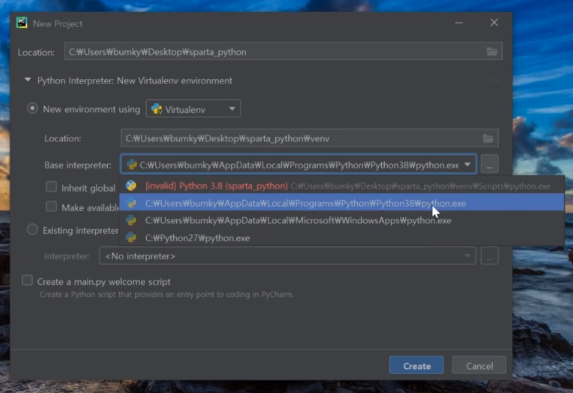Click the Python icon beside WindowsApps entry

(x=131, y=220)
